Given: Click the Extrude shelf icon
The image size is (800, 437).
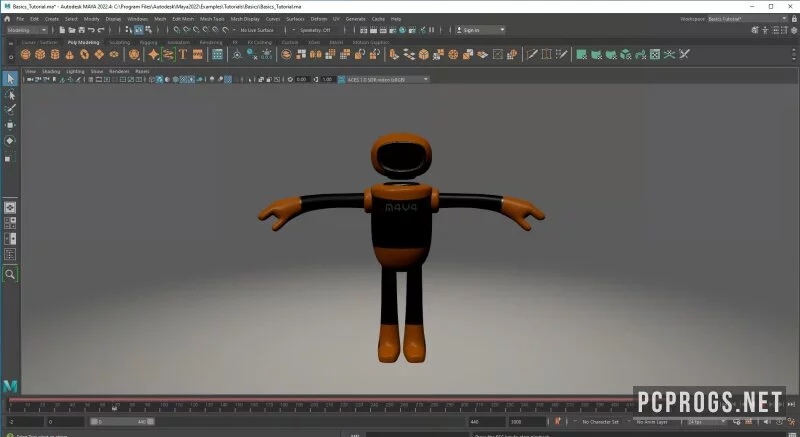Looking at the screenshot, I should coord(394,54).
